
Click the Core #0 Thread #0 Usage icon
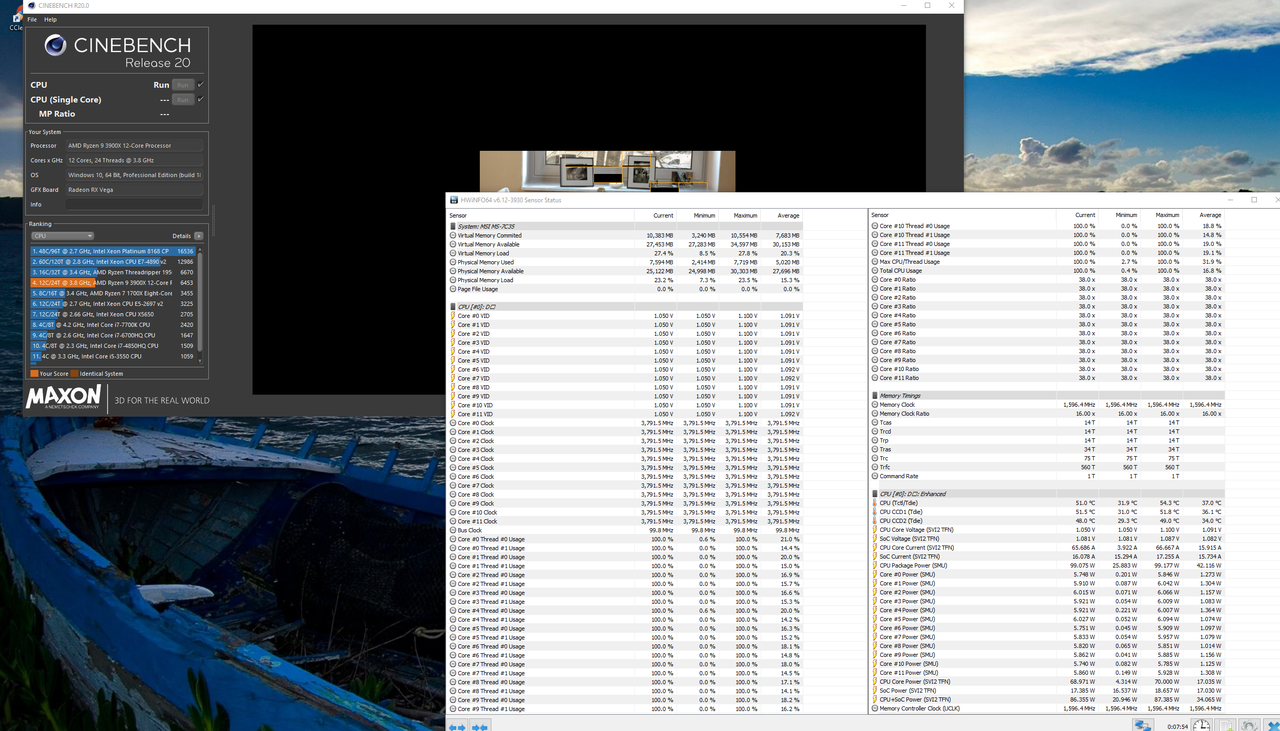point(453,539)
